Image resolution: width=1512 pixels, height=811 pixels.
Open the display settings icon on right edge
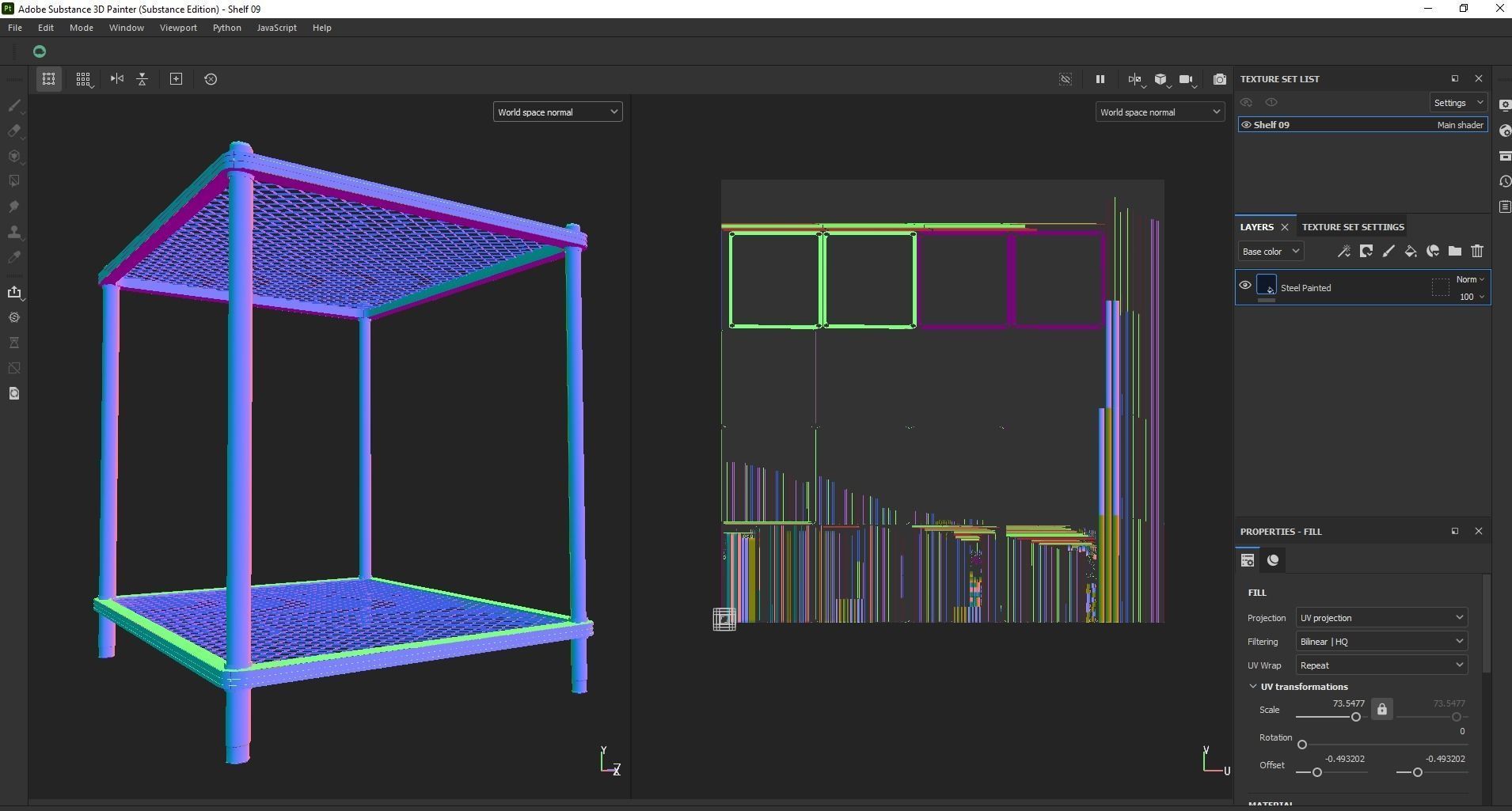click(x=1505, y=105)
